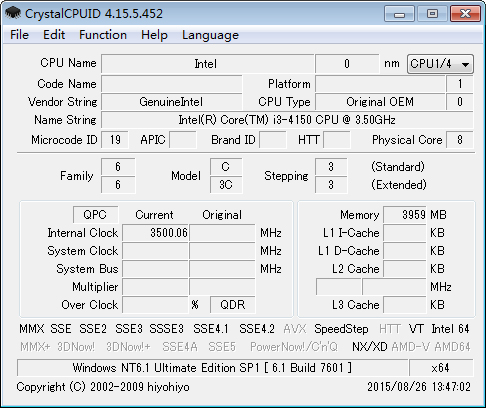
Task: Click the Microcode ID value 19
Action: pos(115,140)
